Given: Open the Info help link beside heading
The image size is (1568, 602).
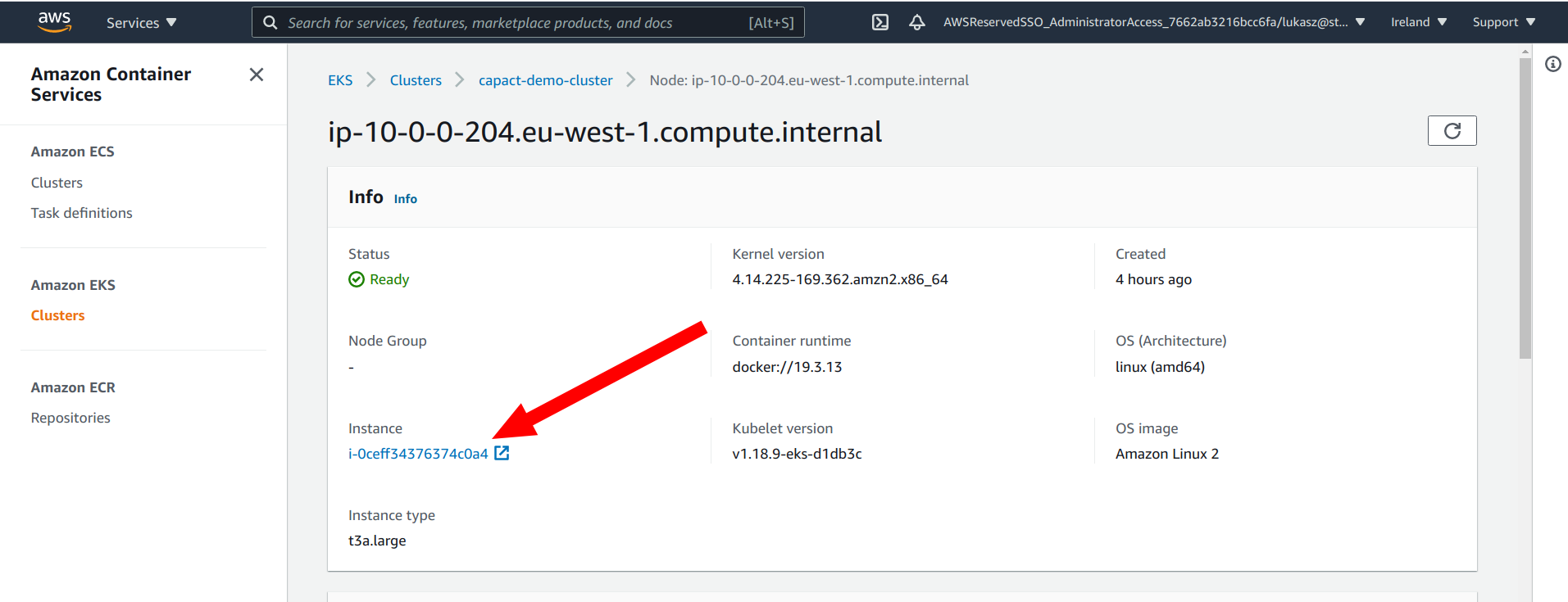Looking at the screenshot, I should [405, 199].
